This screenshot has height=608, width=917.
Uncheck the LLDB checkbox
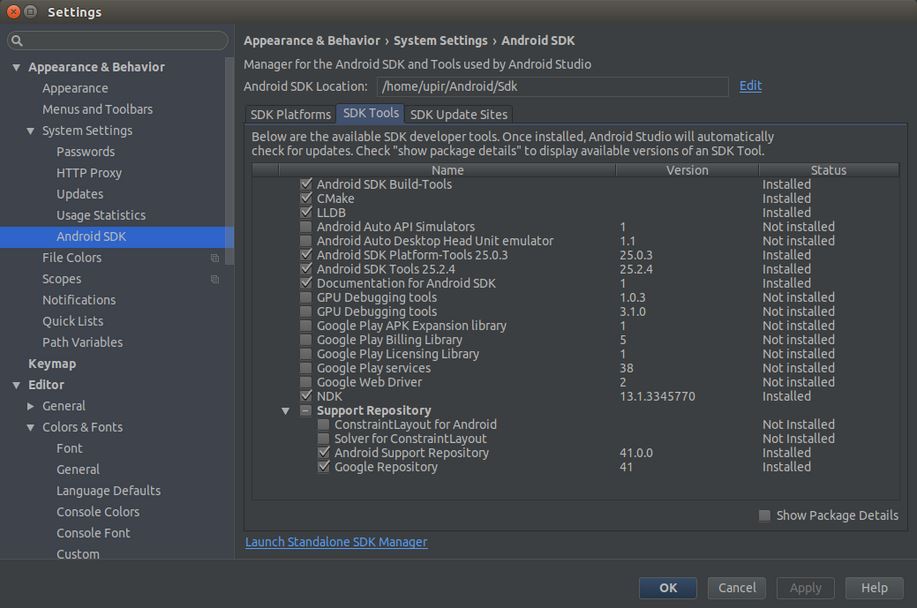(x=306, y=212)
